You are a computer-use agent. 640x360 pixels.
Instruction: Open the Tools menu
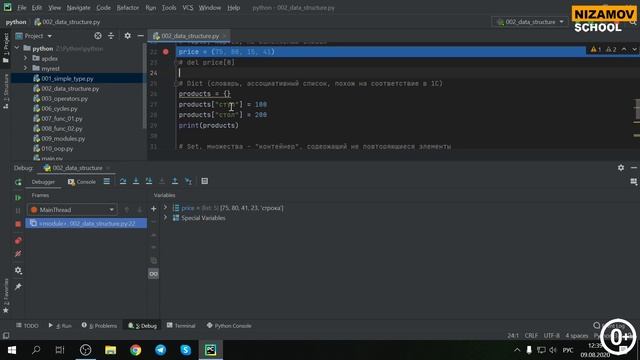169,8
